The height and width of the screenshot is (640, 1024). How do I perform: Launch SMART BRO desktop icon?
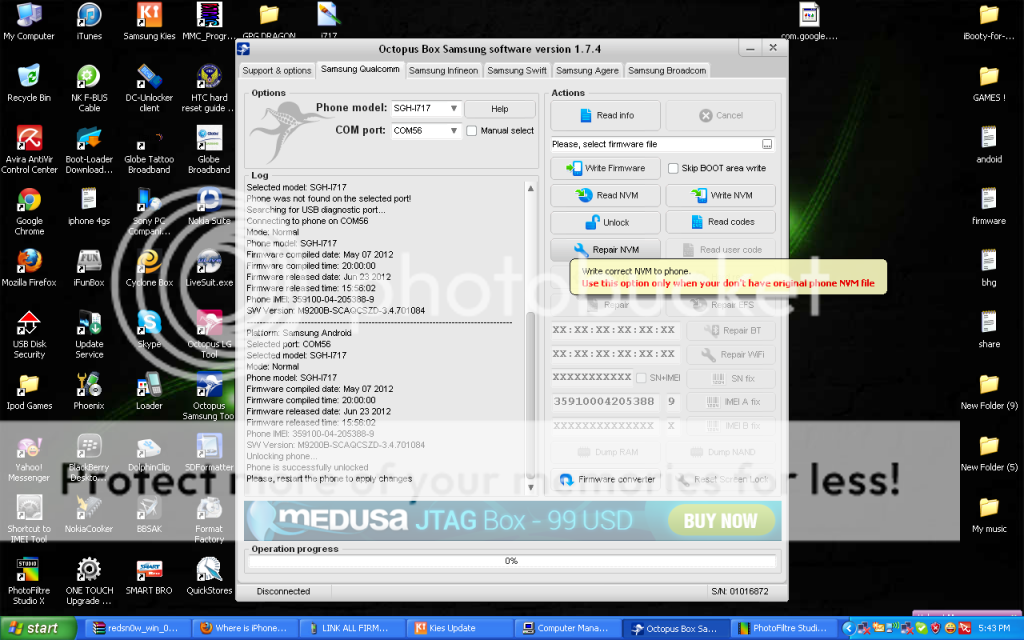click(x=149, y=575)
